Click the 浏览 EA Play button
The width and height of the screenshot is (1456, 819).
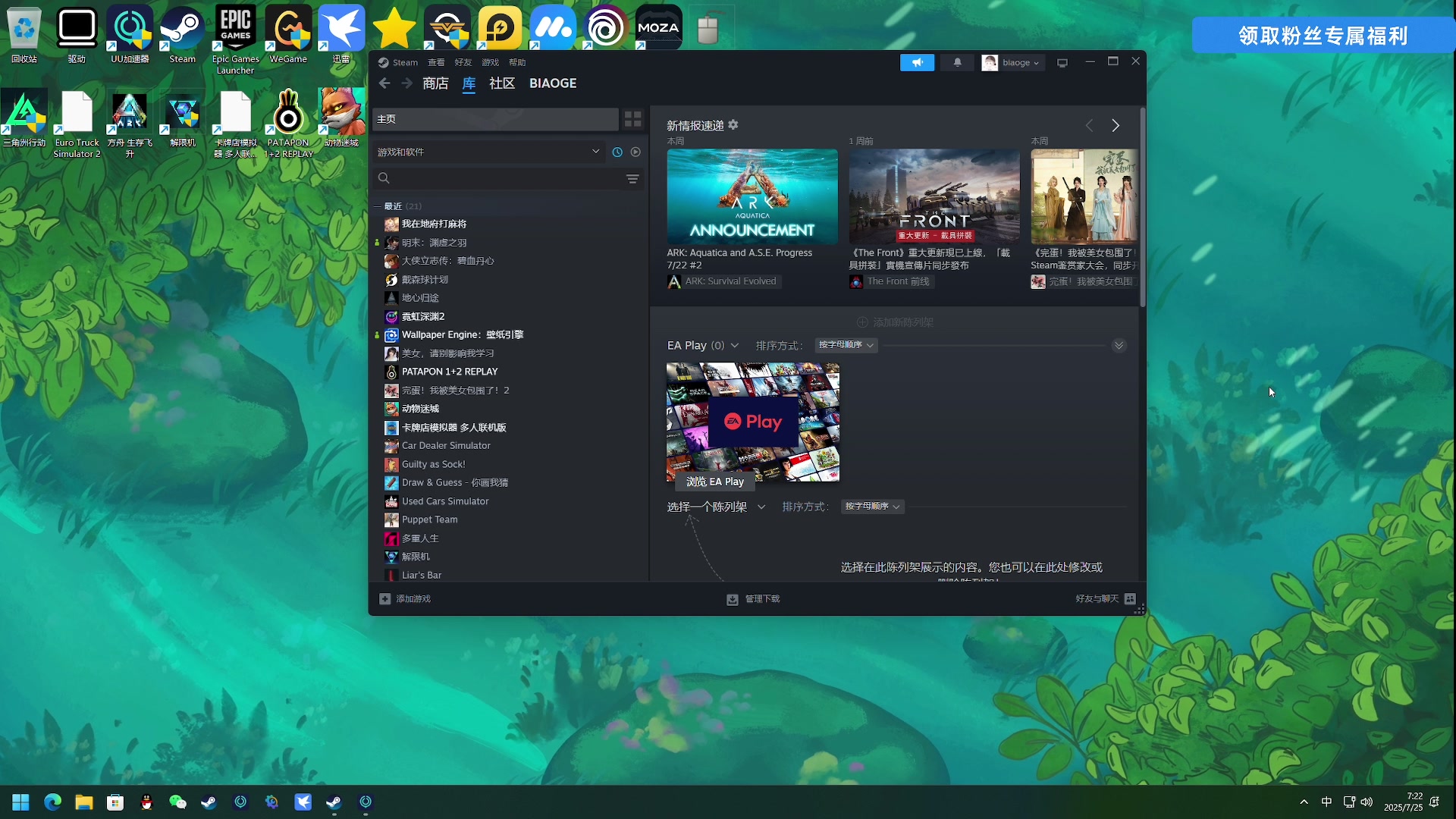click(x=714, y=482)
